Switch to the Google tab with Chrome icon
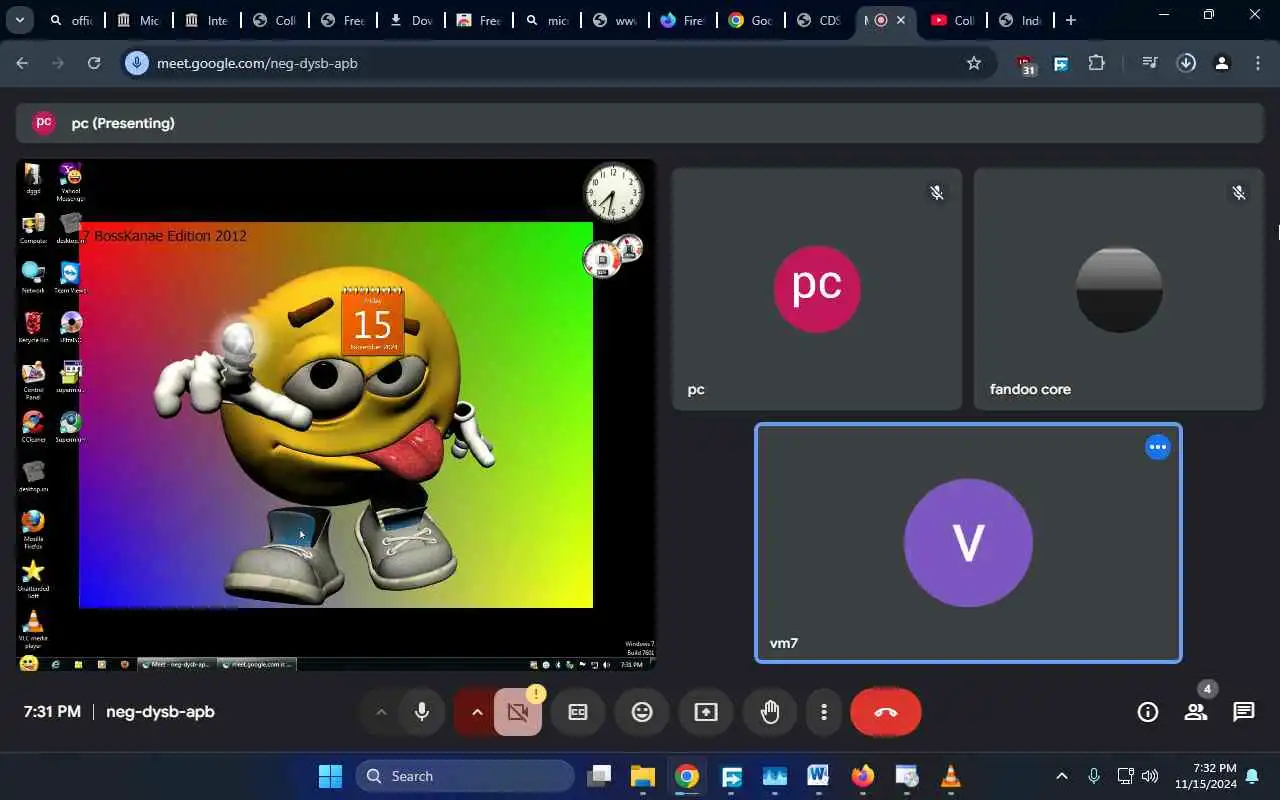 tap(750, 20)
